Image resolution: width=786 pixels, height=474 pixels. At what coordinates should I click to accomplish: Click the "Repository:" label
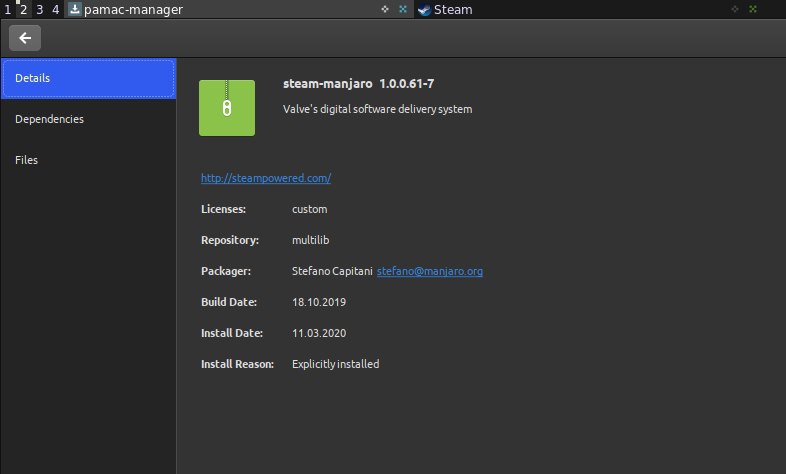tap(230, 240)
